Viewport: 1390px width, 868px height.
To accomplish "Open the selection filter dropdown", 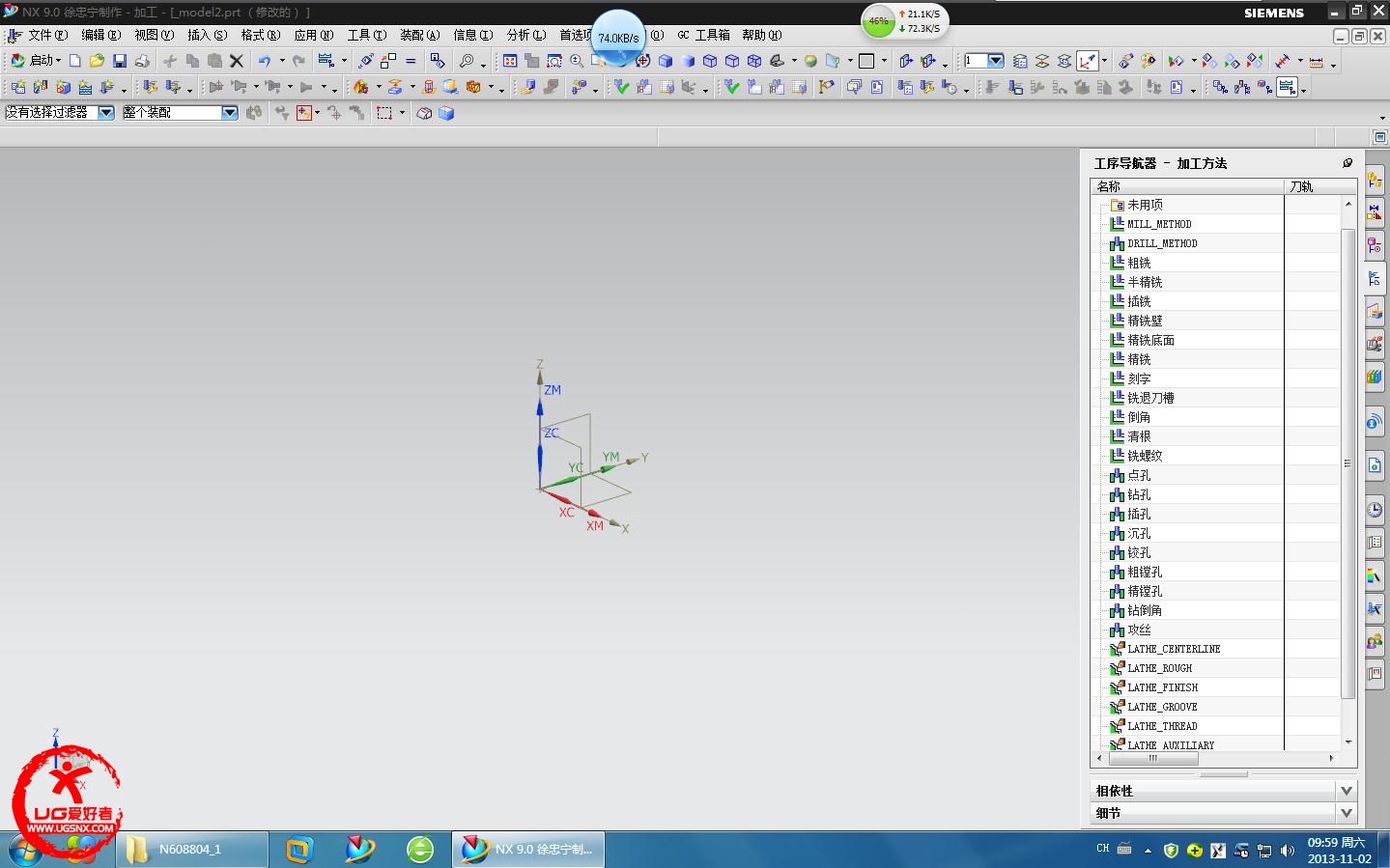I will tap(106, 113).
